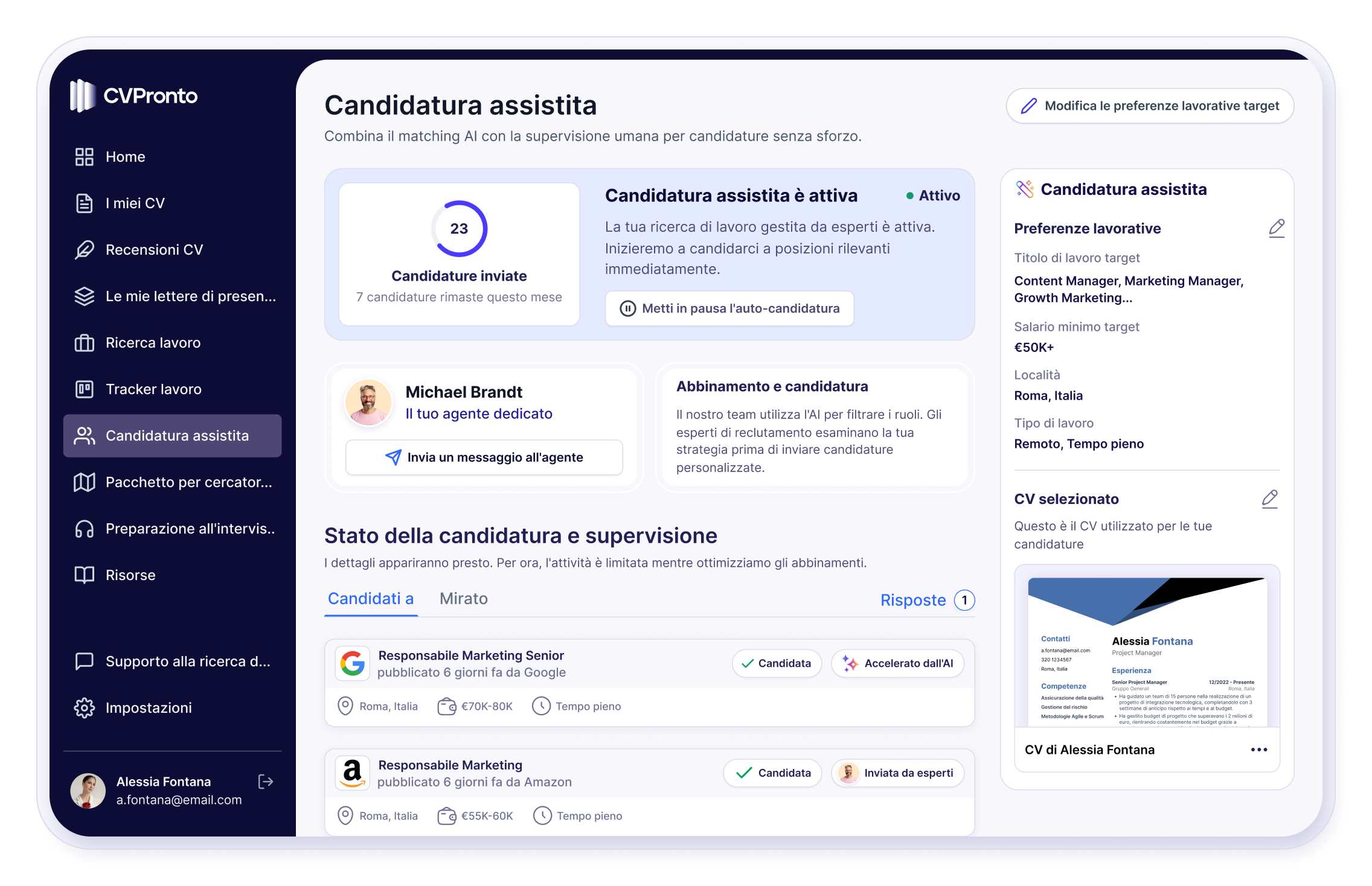
Task: Send a message to agent Michael Brandt
Action: tap(483, 457)
